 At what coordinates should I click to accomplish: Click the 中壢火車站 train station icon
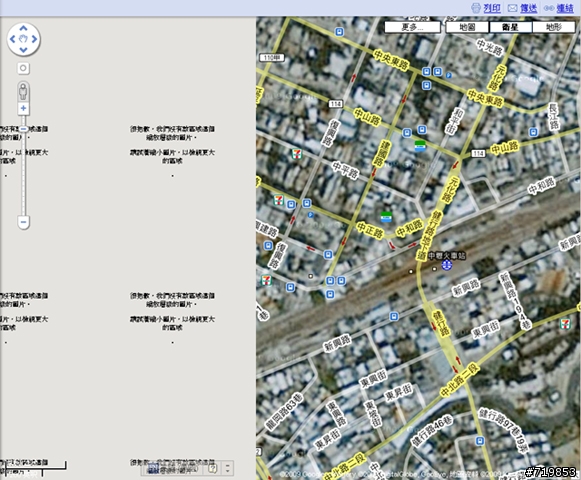[x=447, y=265]
